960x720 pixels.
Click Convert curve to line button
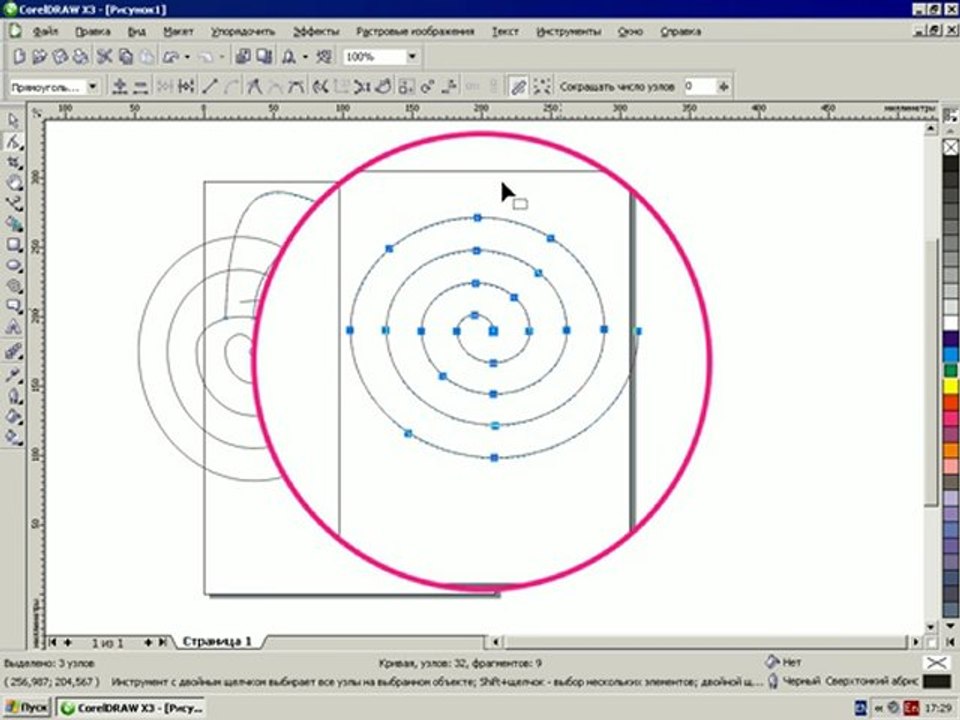210,87
